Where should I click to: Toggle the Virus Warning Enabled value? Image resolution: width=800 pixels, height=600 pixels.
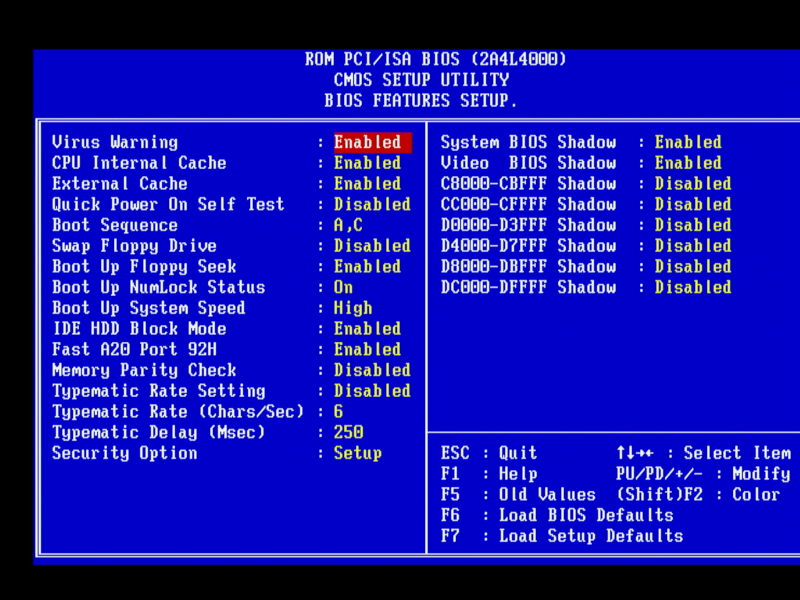click(x=371, y=142)
